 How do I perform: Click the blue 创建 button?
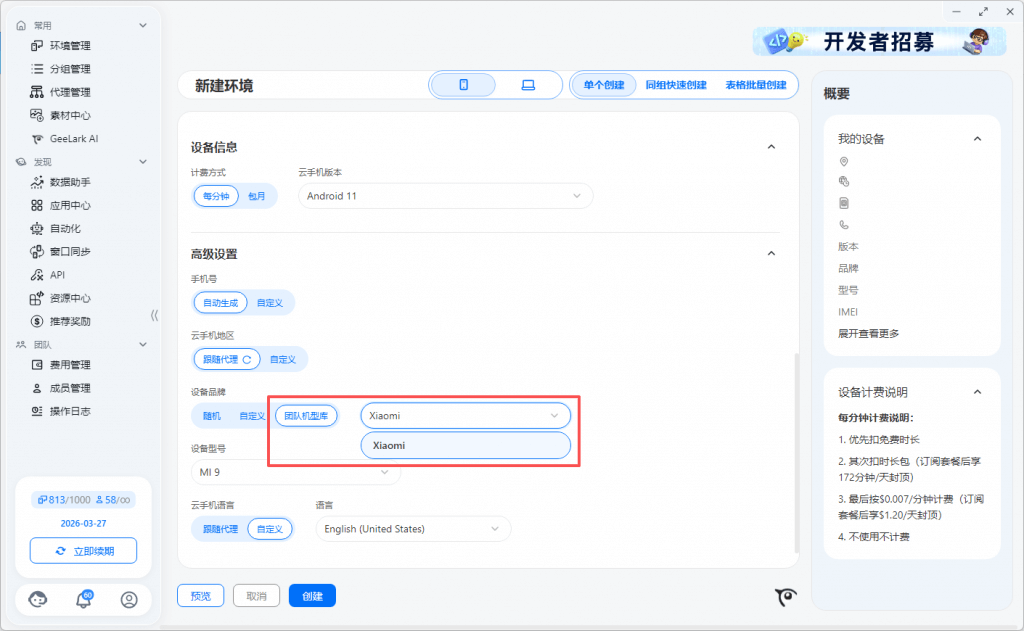[x=312, y=596]
